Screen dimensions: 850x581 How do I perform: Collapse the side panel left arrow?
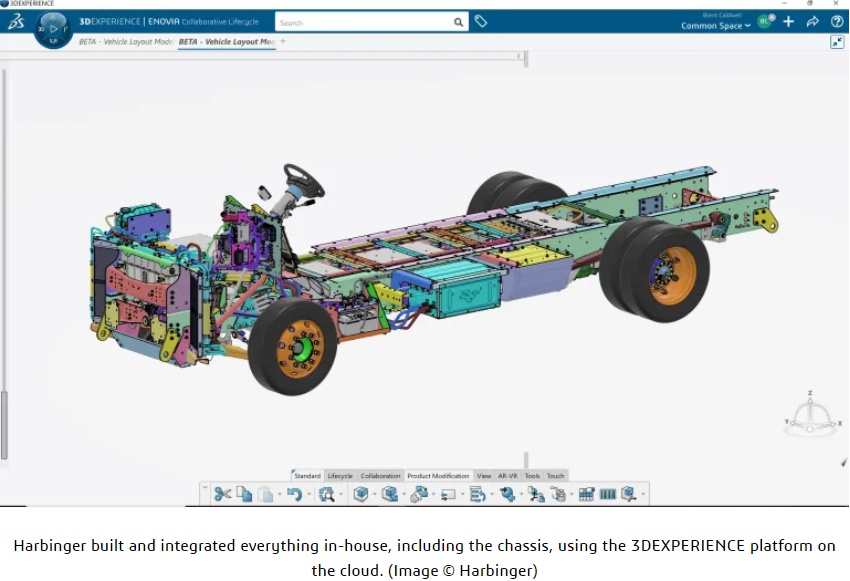(519, 56)
